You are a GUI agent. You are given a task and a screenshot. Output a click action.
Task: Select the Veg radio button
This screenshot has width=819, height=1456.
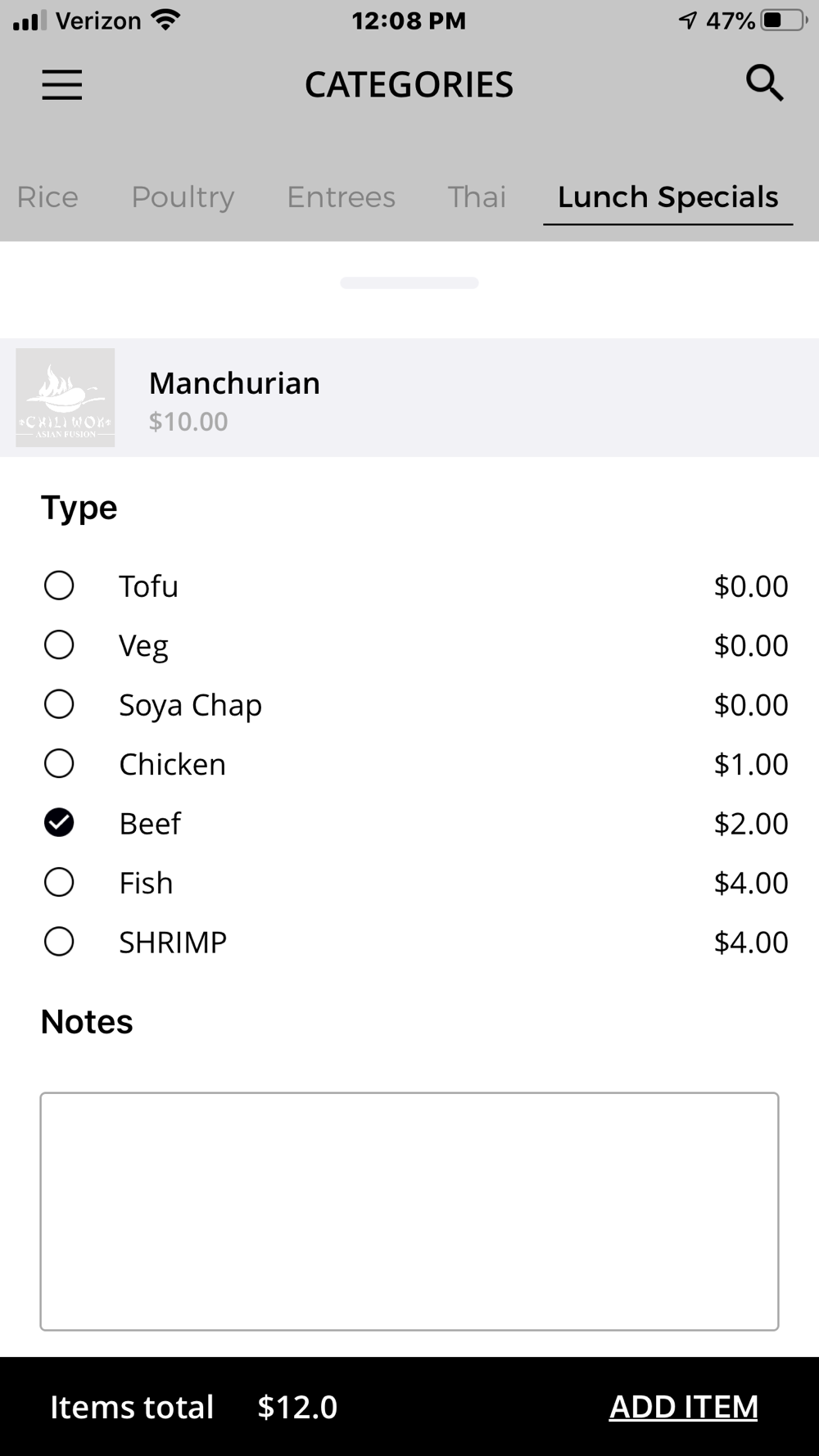point(59,644)
